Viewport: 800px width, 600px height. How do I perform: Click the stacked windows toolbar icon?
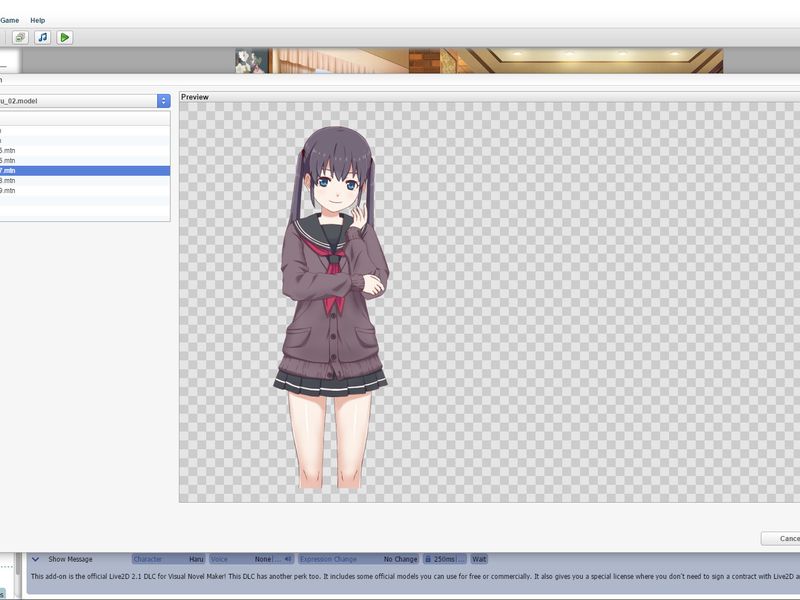click(20, 37)
